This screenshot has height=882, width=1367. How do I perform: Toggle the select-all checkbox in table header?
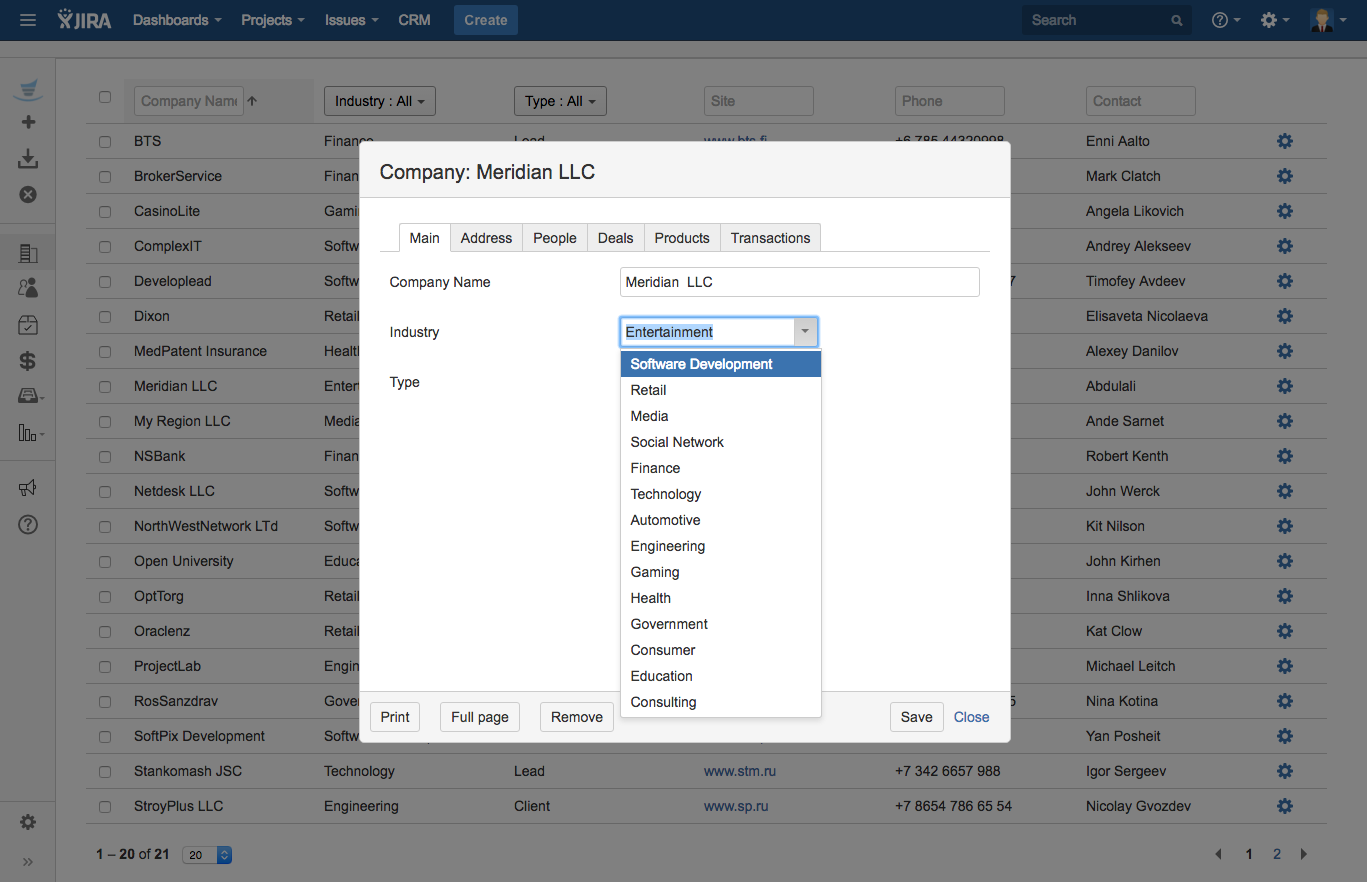[105, 97]
